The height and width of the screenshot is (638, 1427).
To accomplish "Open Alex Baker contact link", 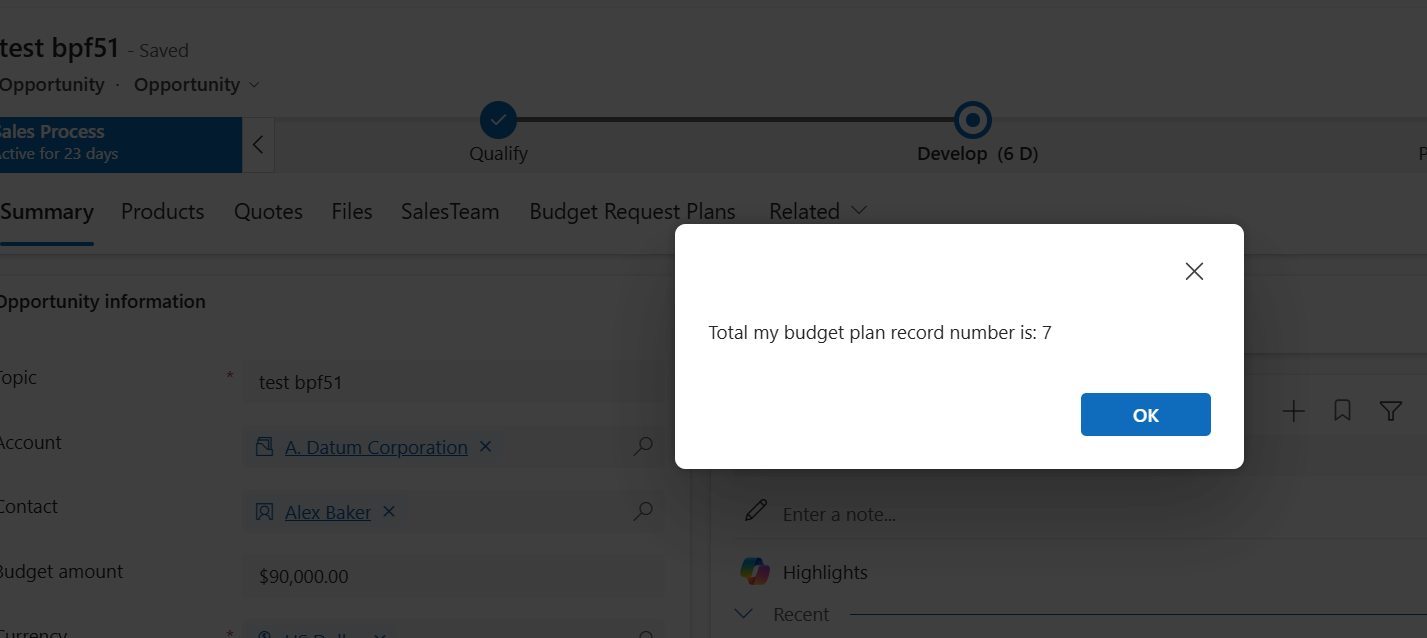I will click(x=328, y=512).
